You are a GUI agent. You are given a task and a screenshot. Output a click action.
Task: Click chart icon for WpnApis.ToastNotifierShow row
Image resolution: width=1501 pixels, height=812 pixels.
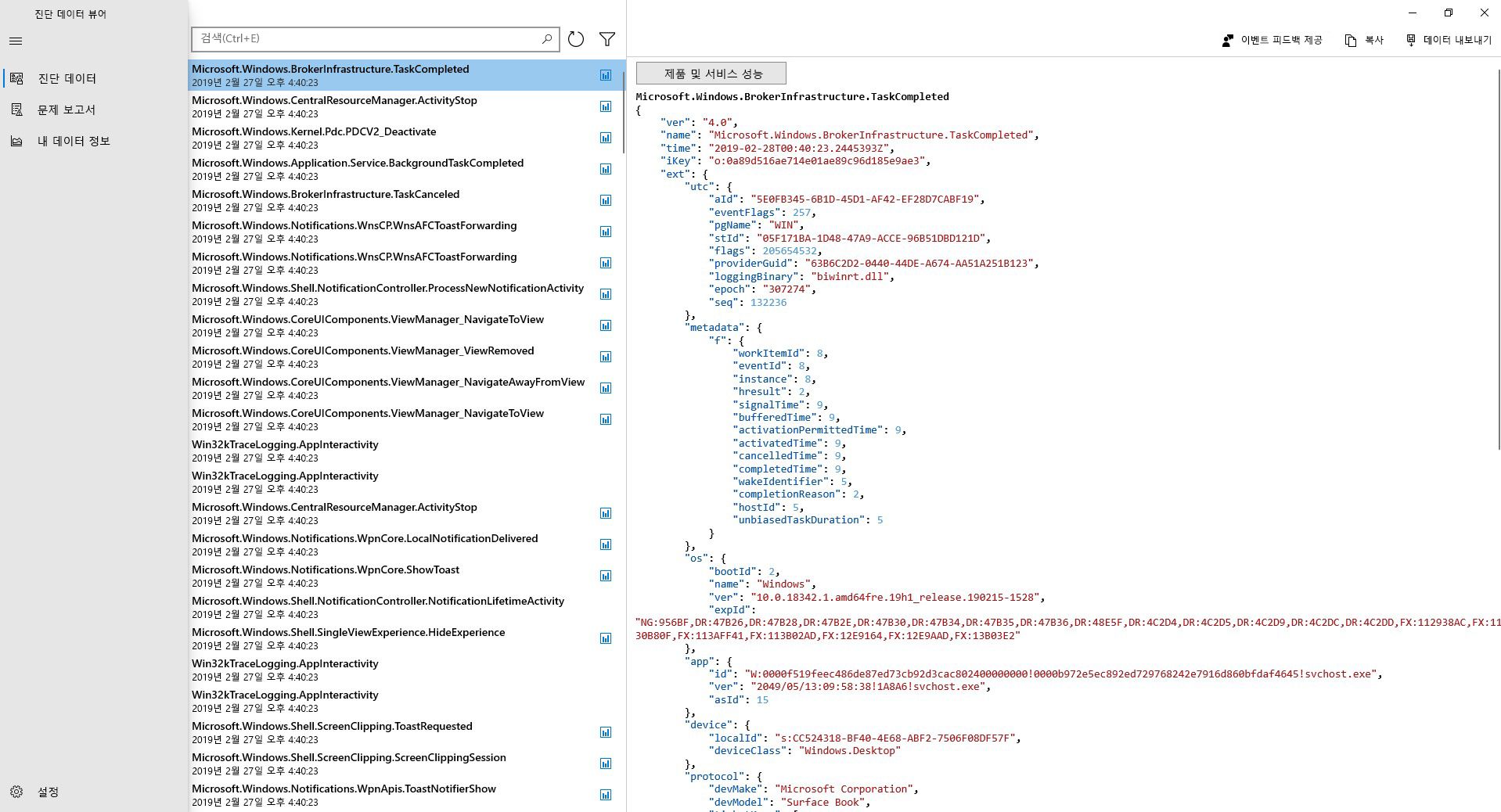(x=606, y=795)
